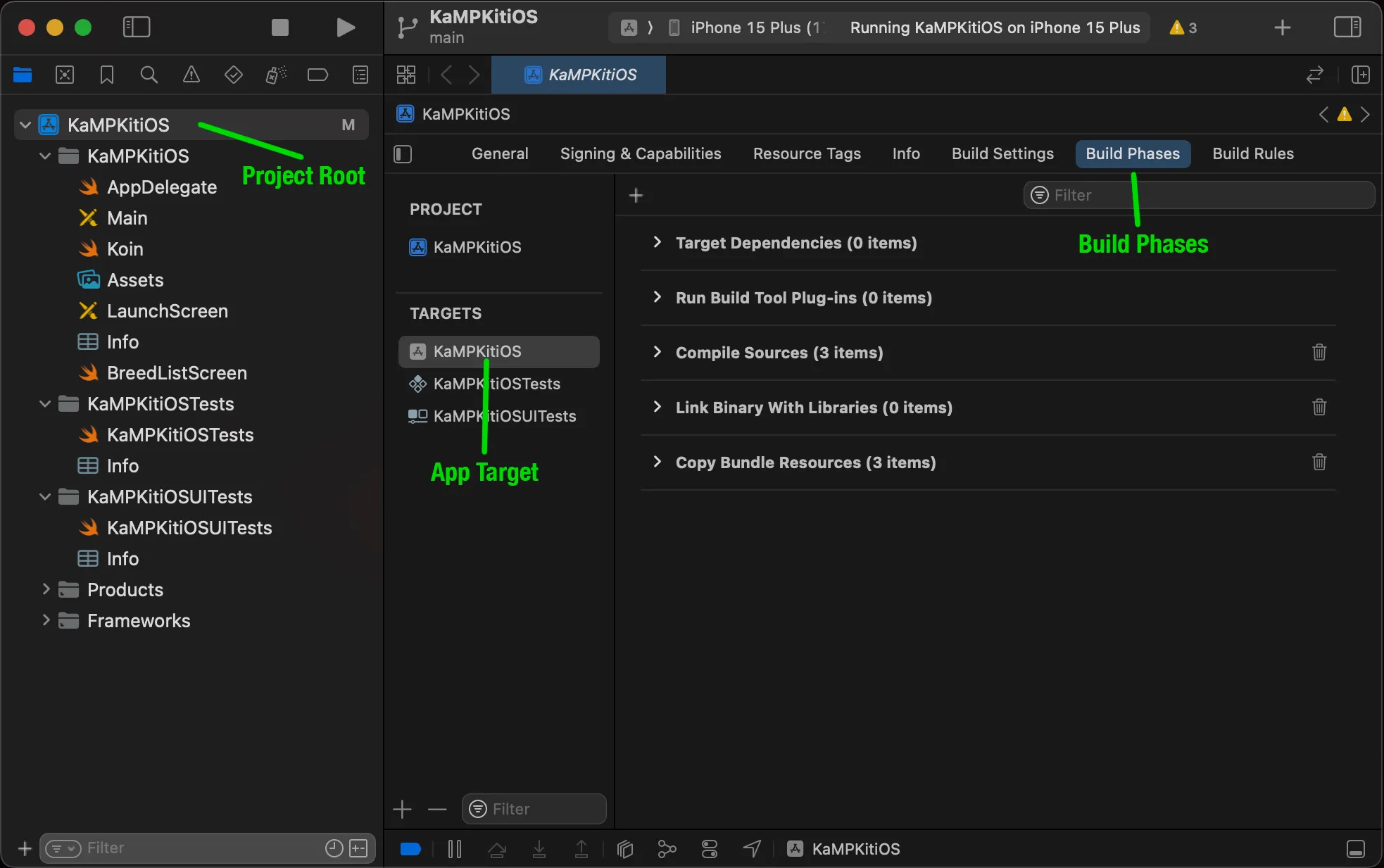Select the KaMPKitiOS editor tab

coord(579,75)
